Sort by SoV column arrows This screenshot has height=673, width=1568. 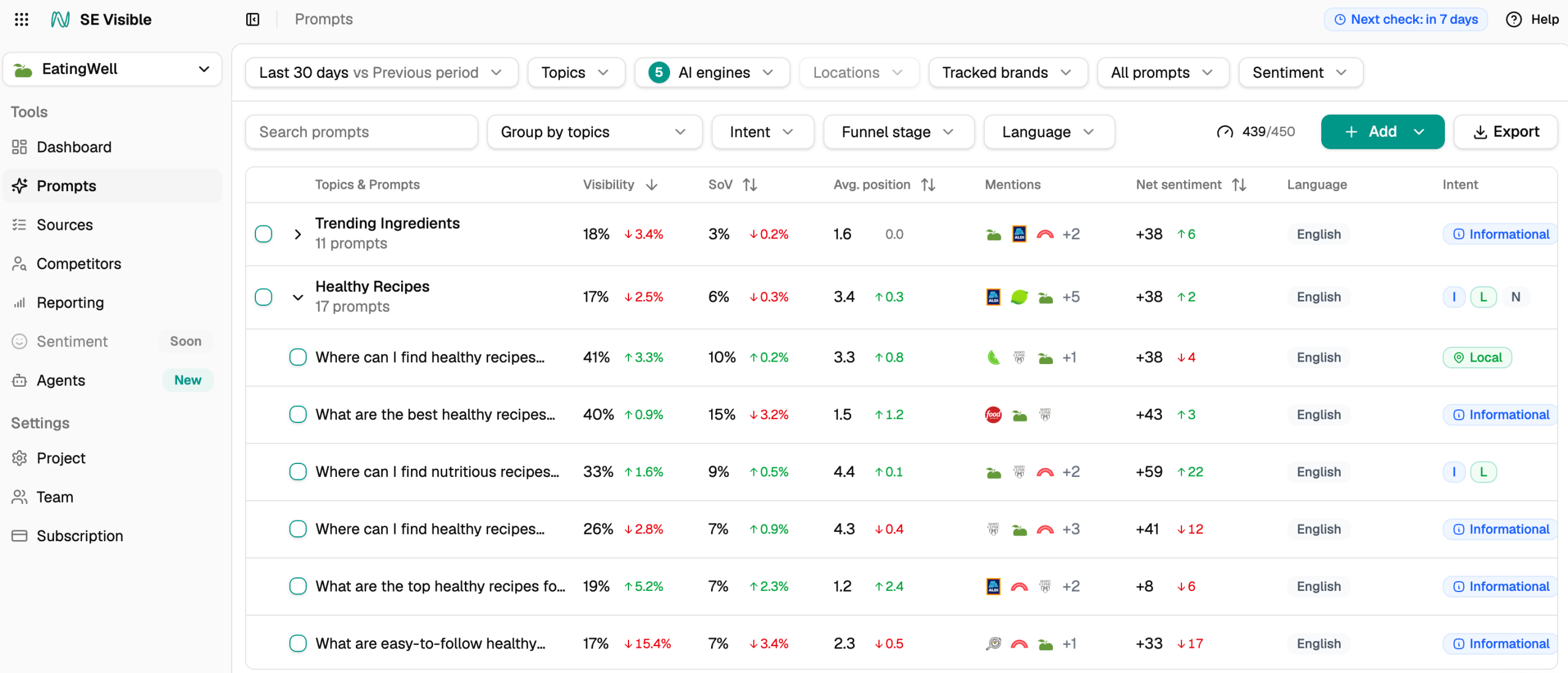(750, 184)
